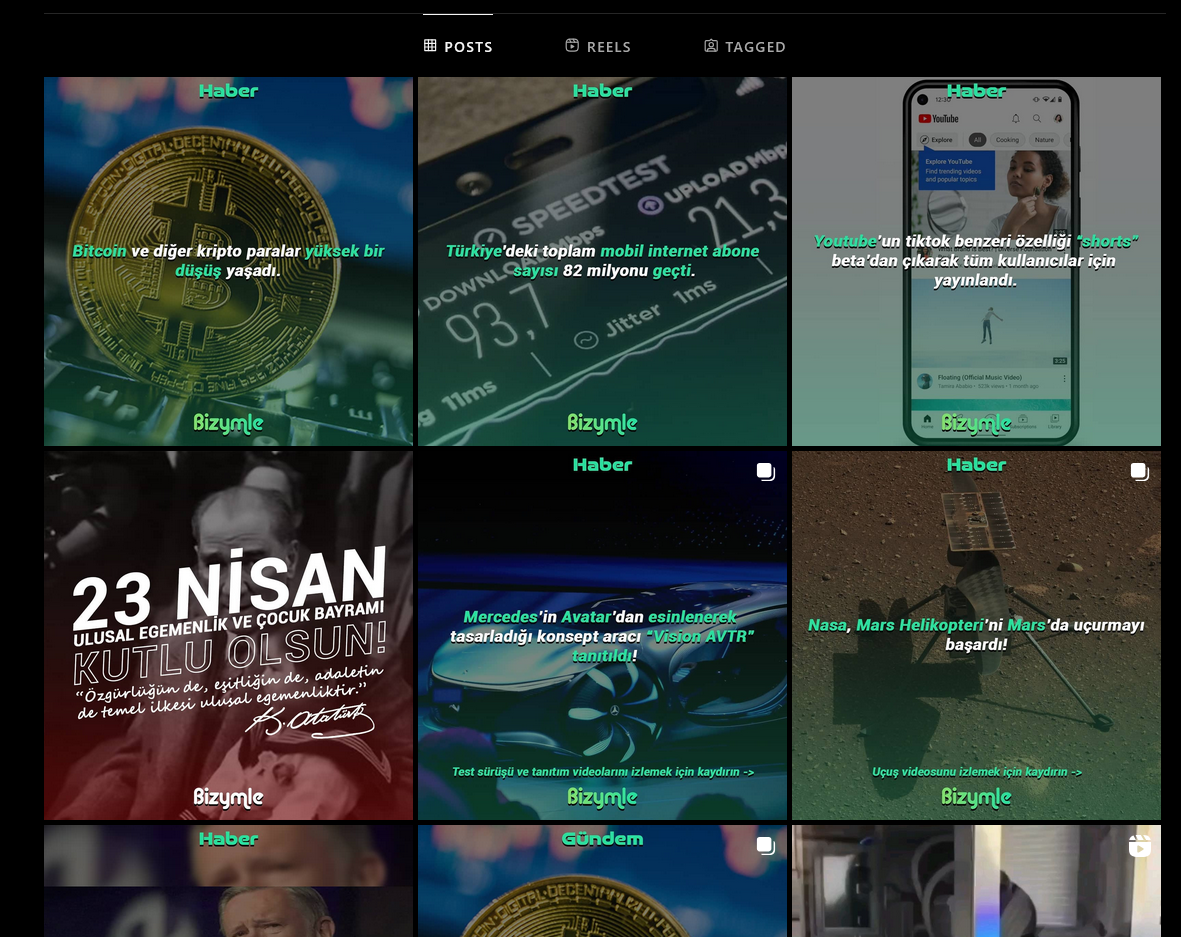This screenshot has height=937, width=1181.
Task: Open the Türkiye mobil internet Speedtest post
Action: (x=603, y=261)
